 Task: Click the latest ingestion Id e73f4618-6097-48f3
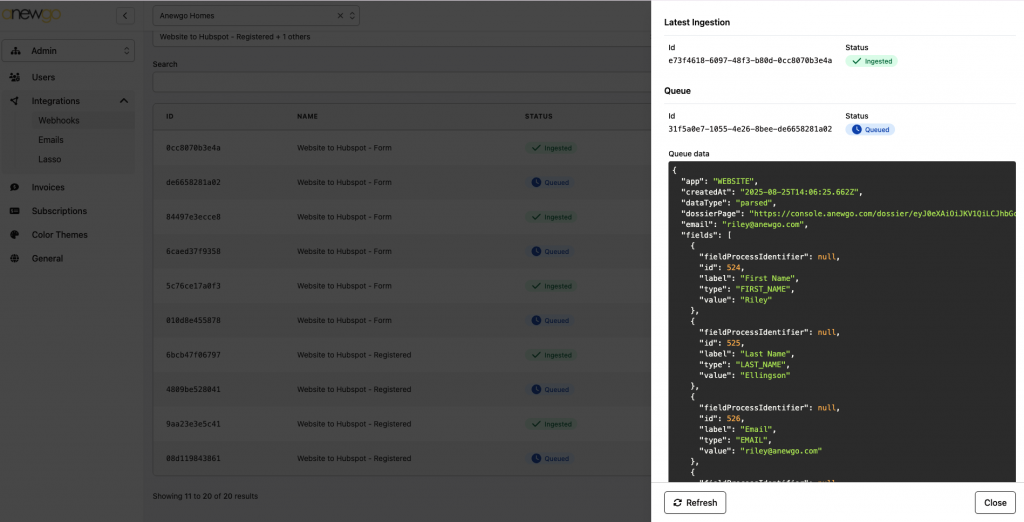click(750, 61)
